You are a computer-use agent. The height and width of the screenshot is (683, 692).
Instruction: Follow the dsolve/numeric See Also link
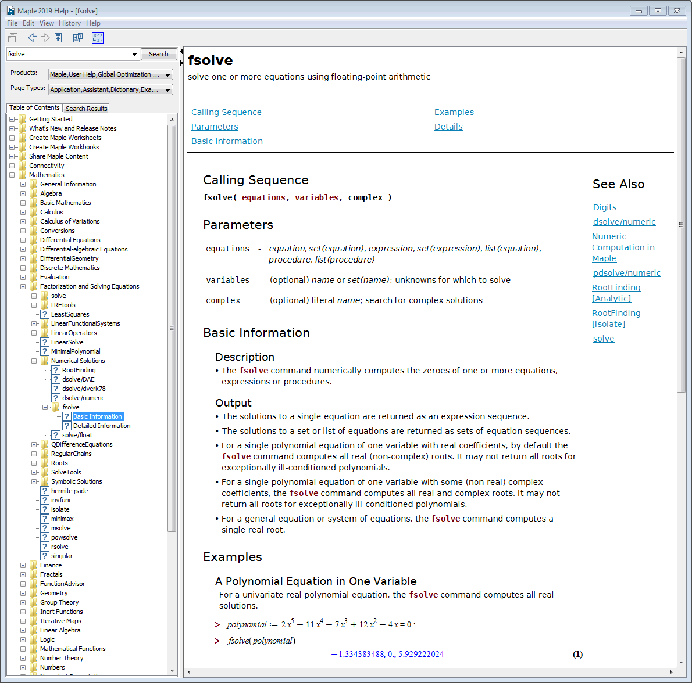tap(626, 220)
